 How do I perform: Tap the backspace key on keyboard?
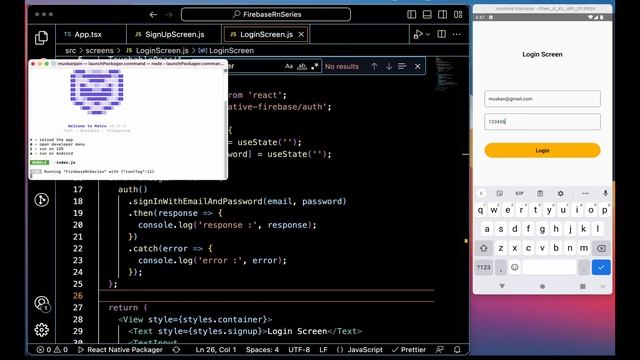tap(601, 248)
